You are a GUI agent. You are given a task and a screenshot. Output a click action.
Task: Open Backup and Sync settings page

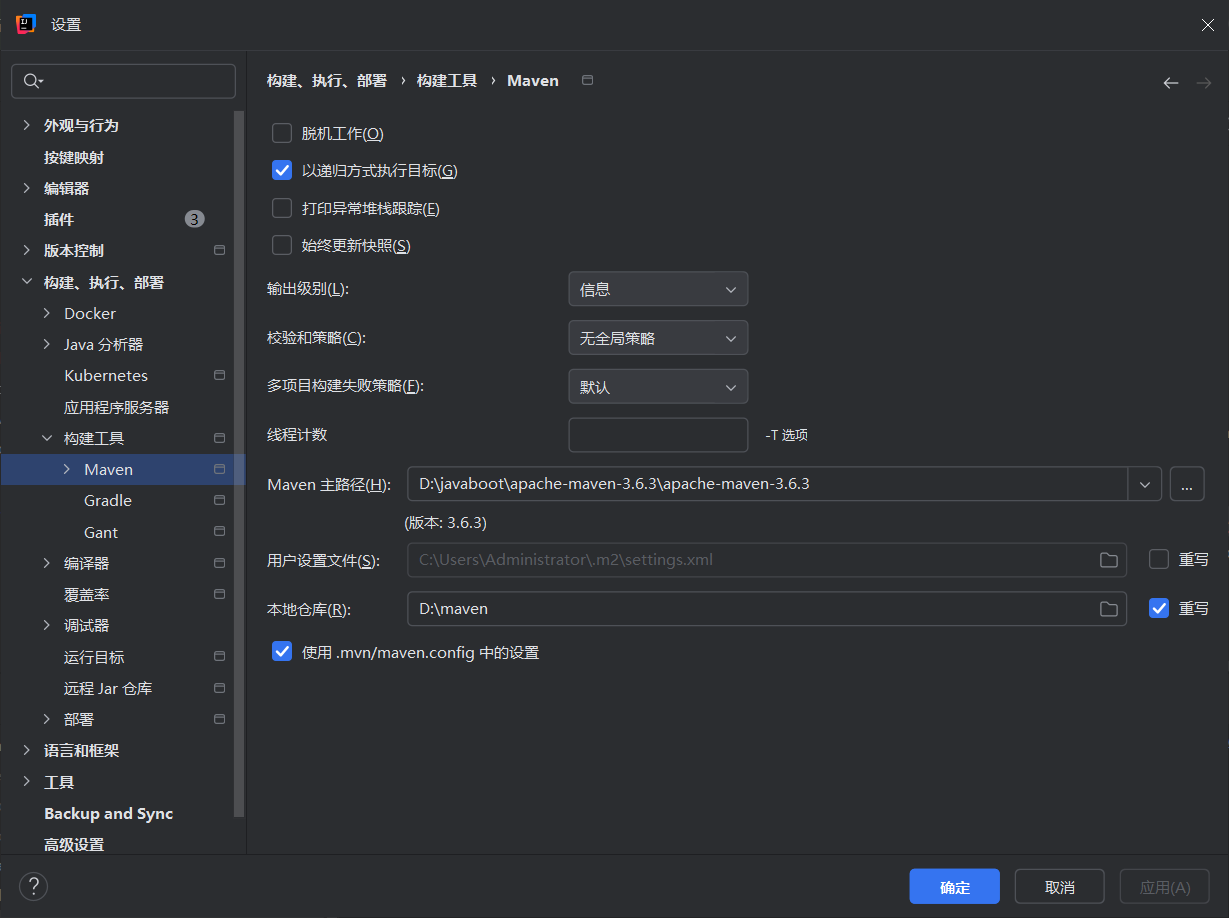pos(109,813)
